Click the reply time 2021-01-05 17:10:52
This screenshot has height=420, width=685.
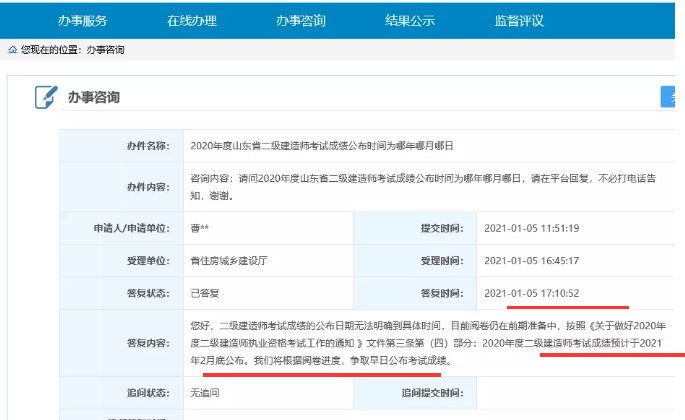coord(531,292)
